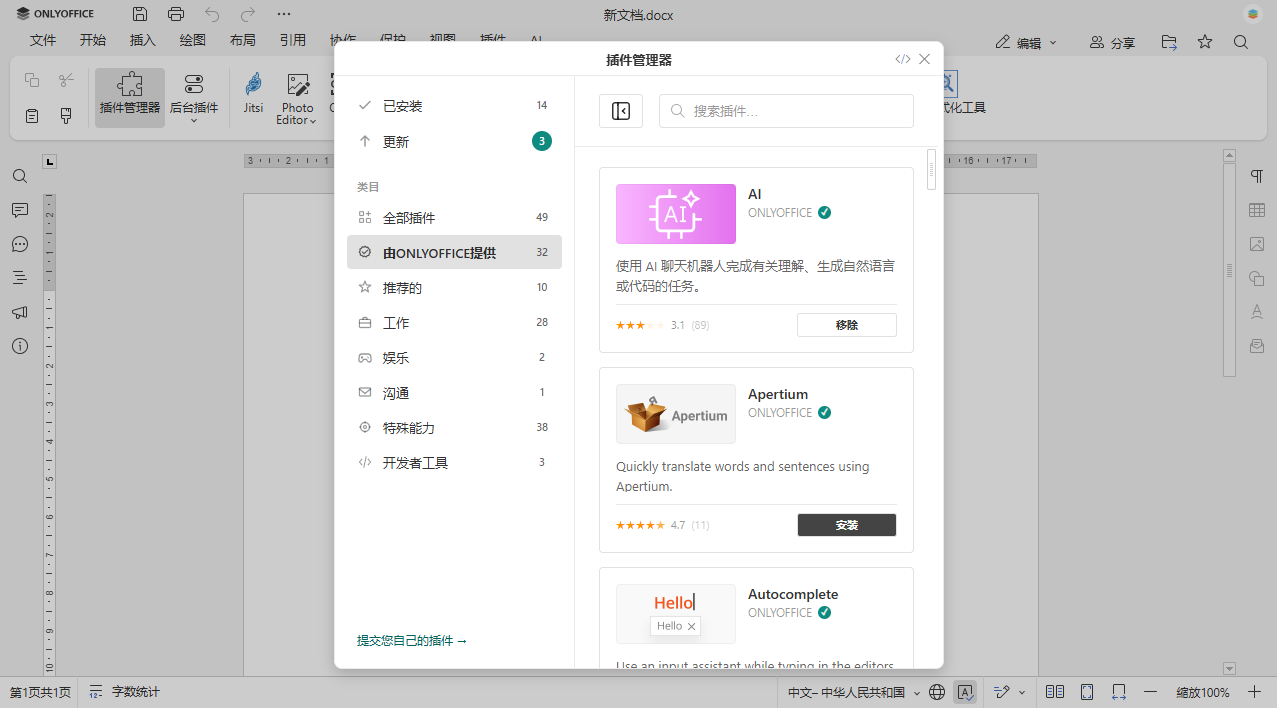Image resolution: width=1277 pixels, height=708 pixels.
Task: Open the About info icon
Action: pos(20,346)
